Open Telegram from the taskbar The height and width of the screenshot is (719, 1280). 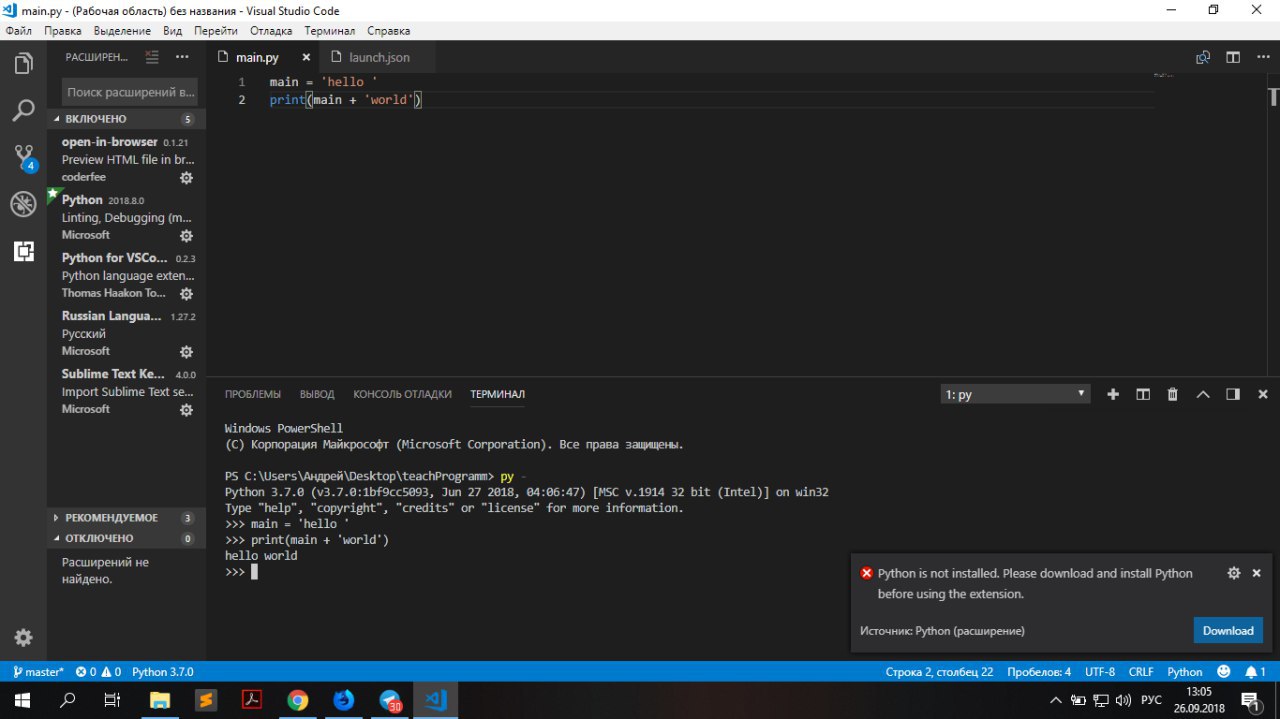(x=391, y=700)
